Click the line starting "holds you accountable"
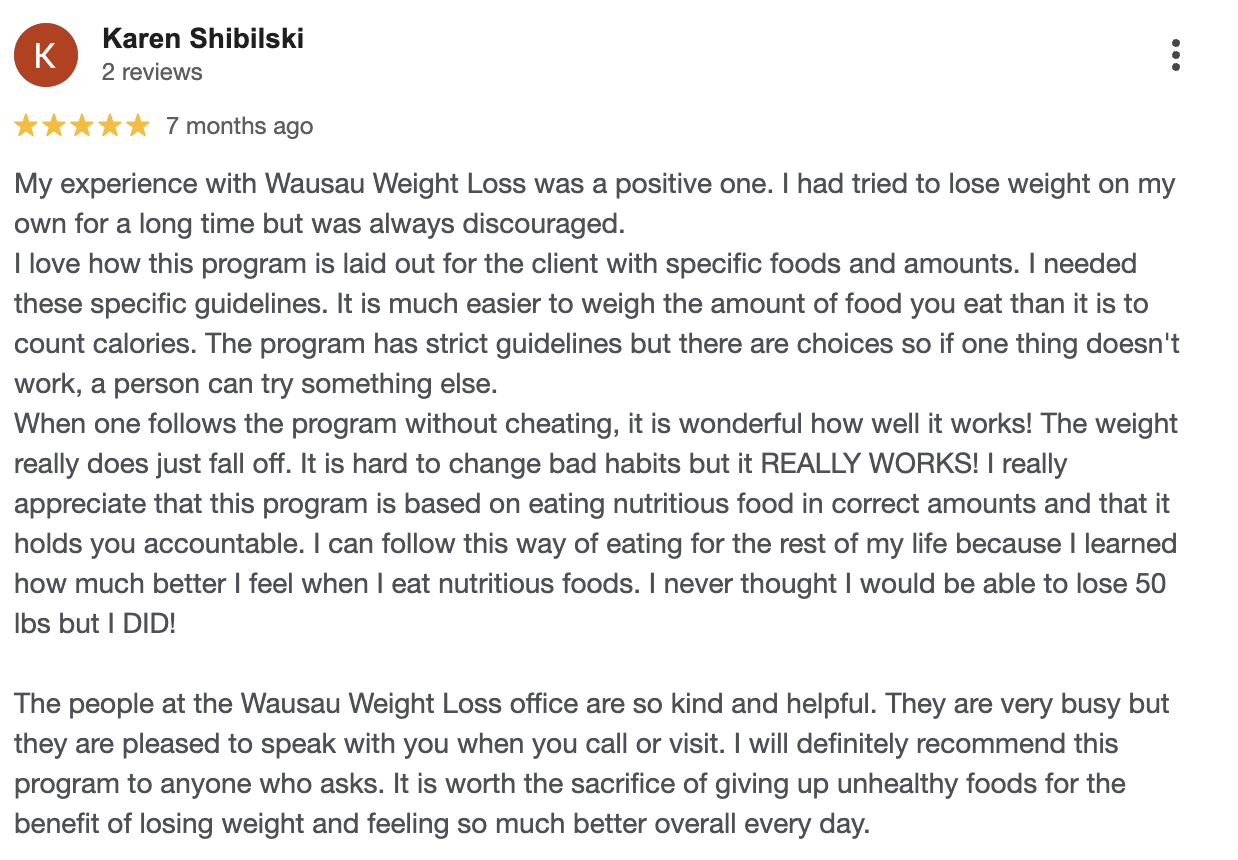 594,544
